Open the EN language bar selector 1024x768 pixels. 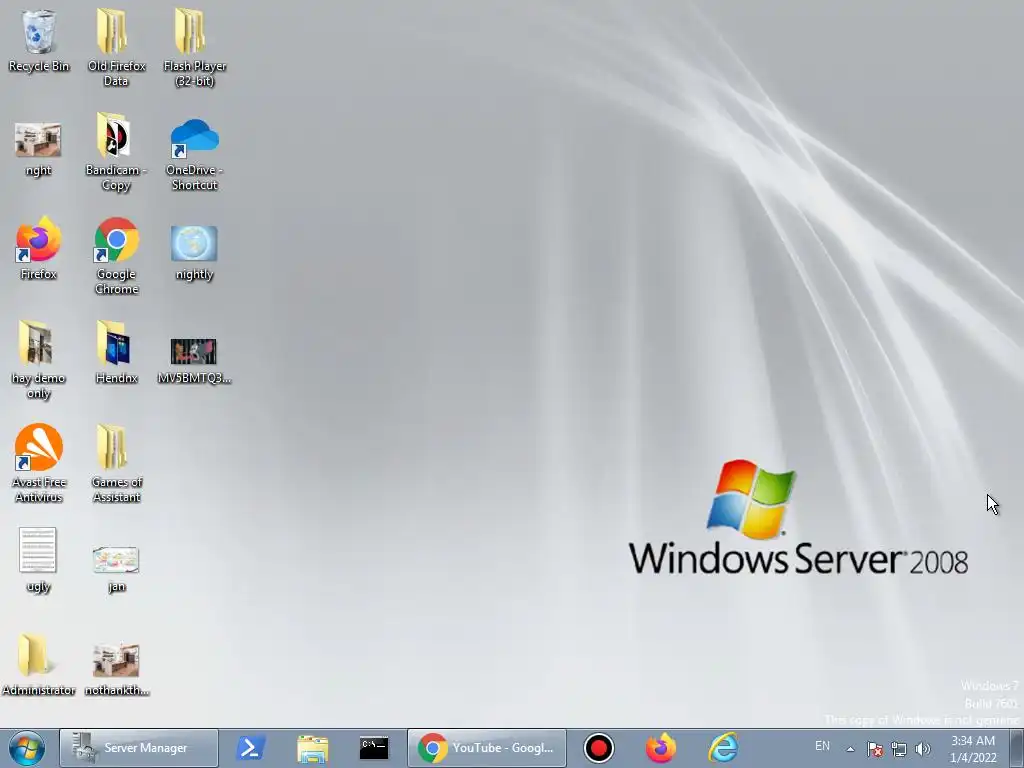click(822, 746)
